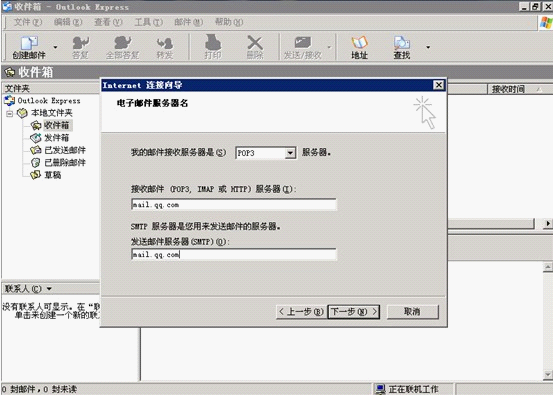Viewport: 554px width, 396px height.
Task: Click the working online (正在联机工作) status icon
Action: click(x=381, y=389)
